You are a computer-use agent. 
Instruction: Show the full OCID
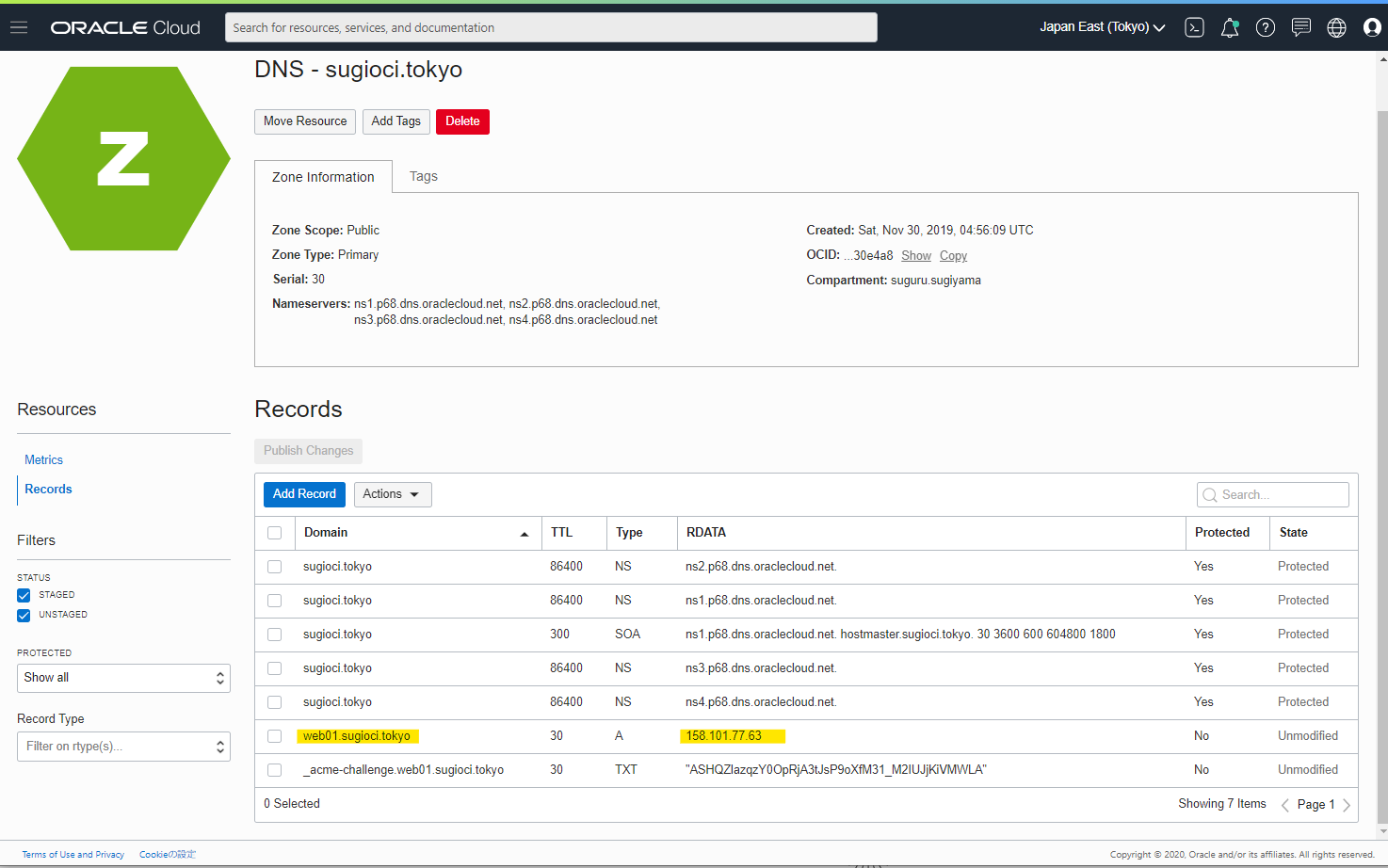pyautogui.click(x=916, y=256)
